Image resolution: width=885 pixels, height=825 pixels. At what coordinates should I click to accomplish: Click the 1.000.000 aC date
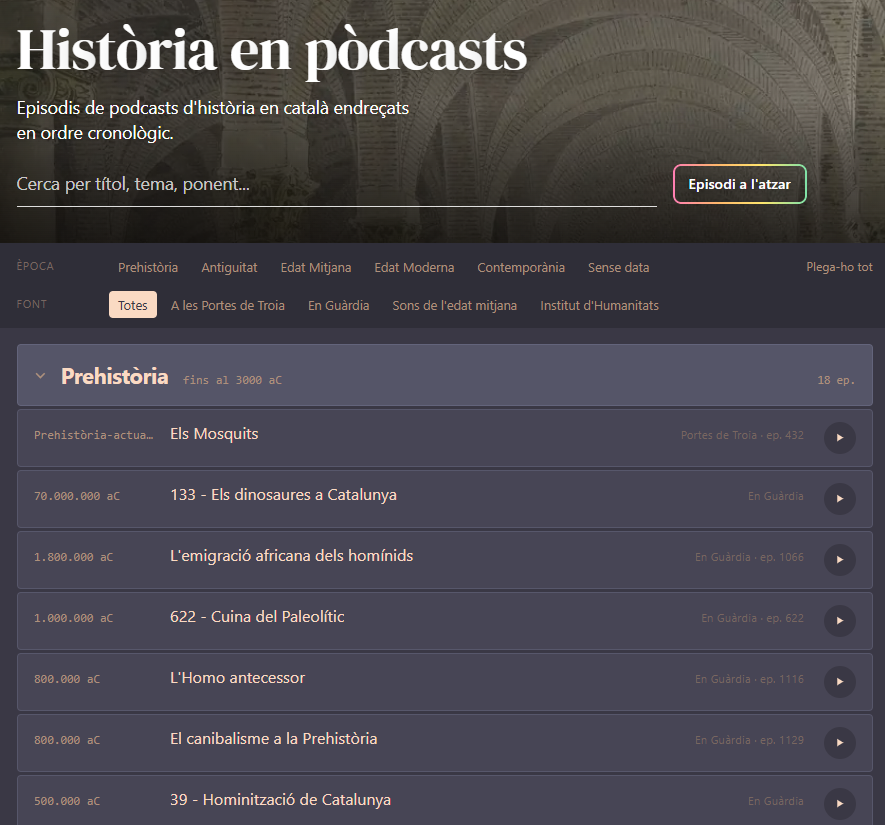tap(73, 618)
